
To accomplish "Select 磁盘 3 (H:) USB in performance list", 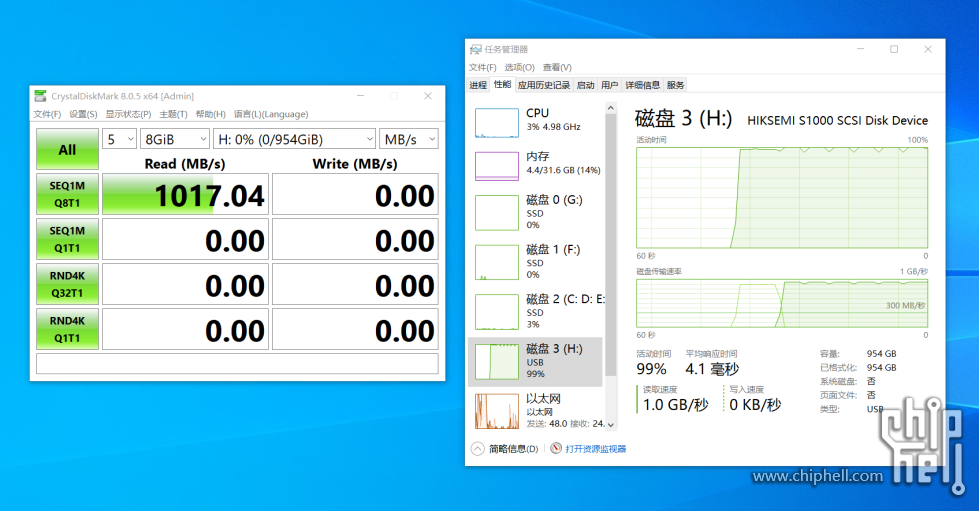I will pos(536,361).
